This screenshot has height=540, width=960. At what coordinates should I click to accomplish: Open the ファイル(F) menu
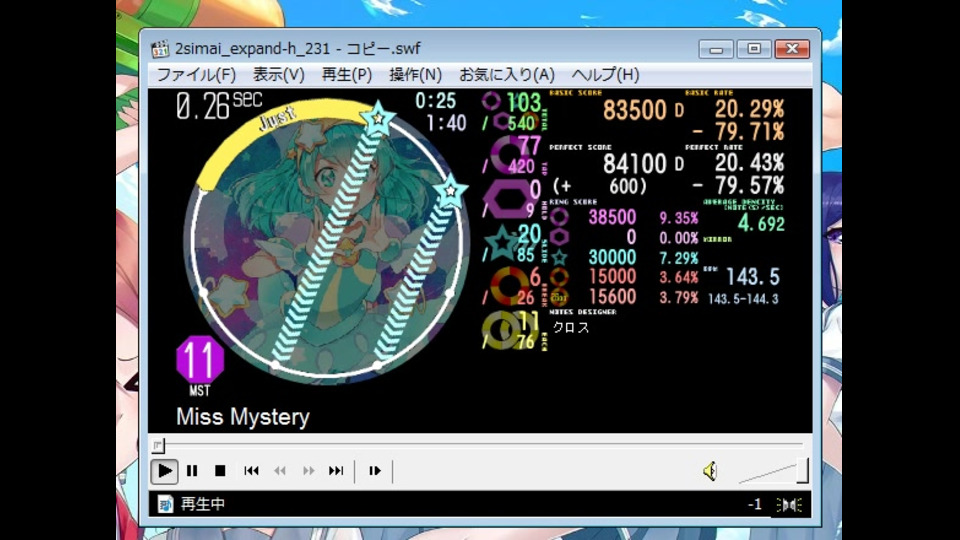tap(196, 75)
